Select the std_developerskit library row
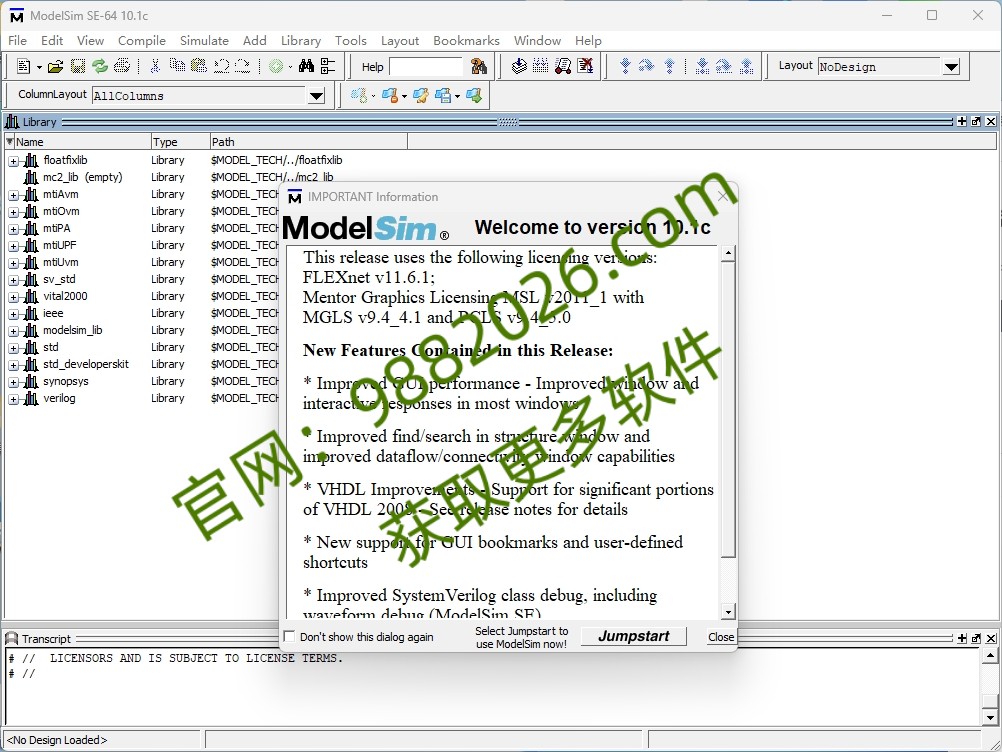The width and height of the screenshot is (1002, 752). point(86,364)
